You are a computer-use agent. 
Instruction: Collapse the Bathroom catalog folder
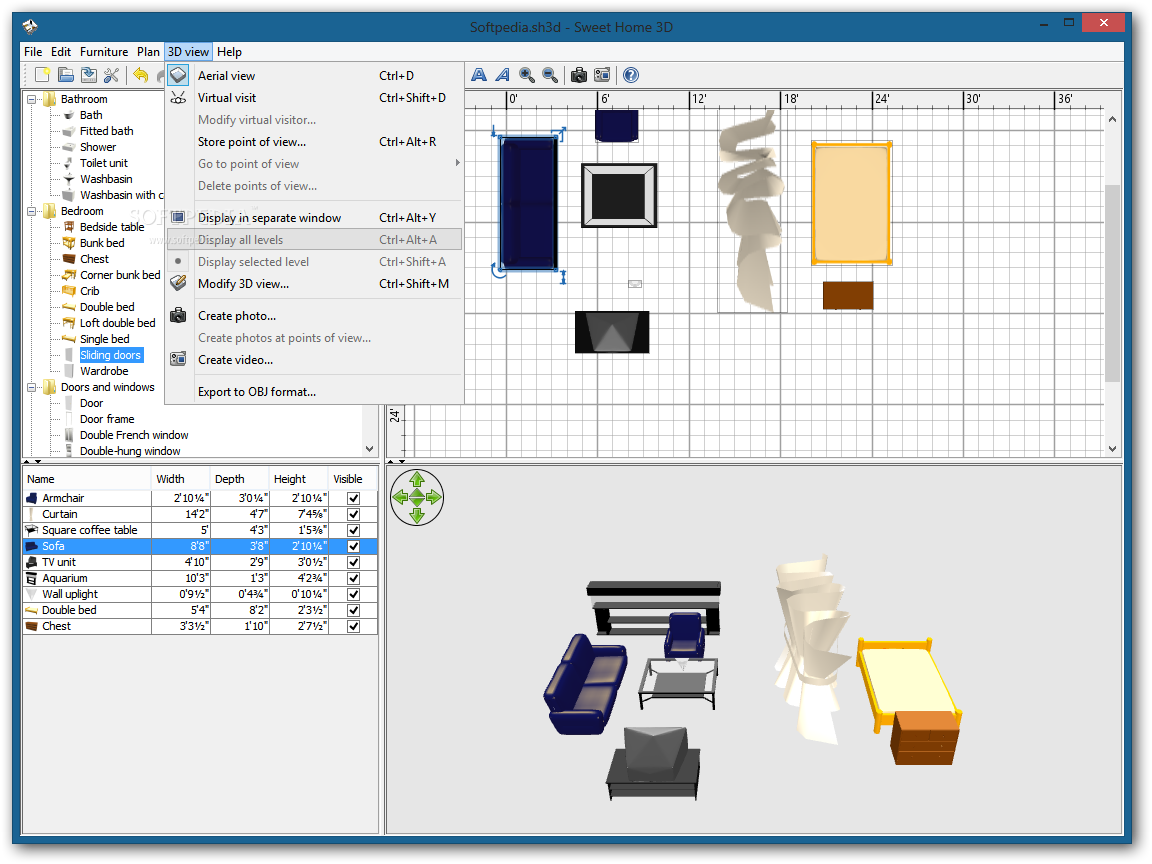(x=32, y=99)
